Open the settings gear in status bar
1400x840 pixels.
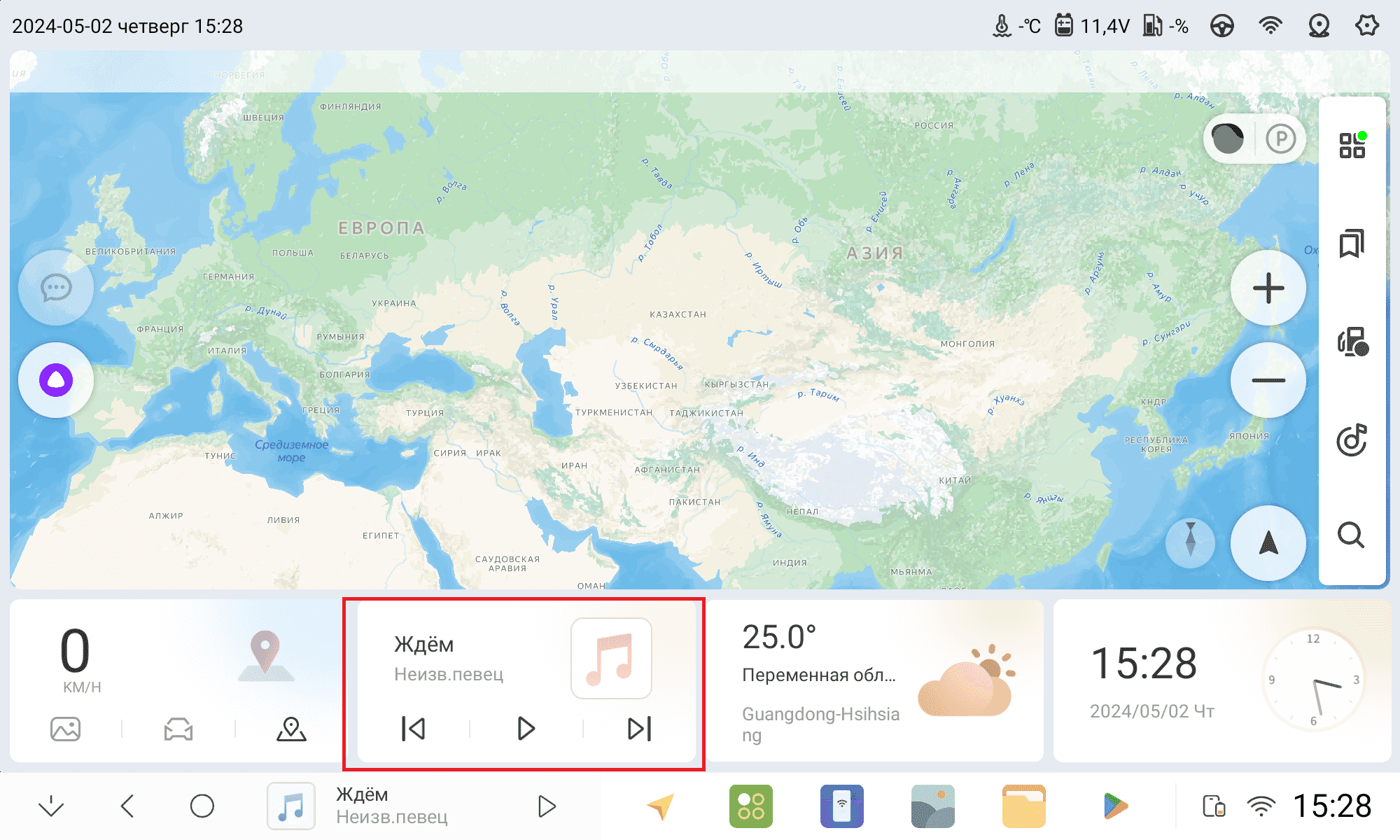[1366, 27]
